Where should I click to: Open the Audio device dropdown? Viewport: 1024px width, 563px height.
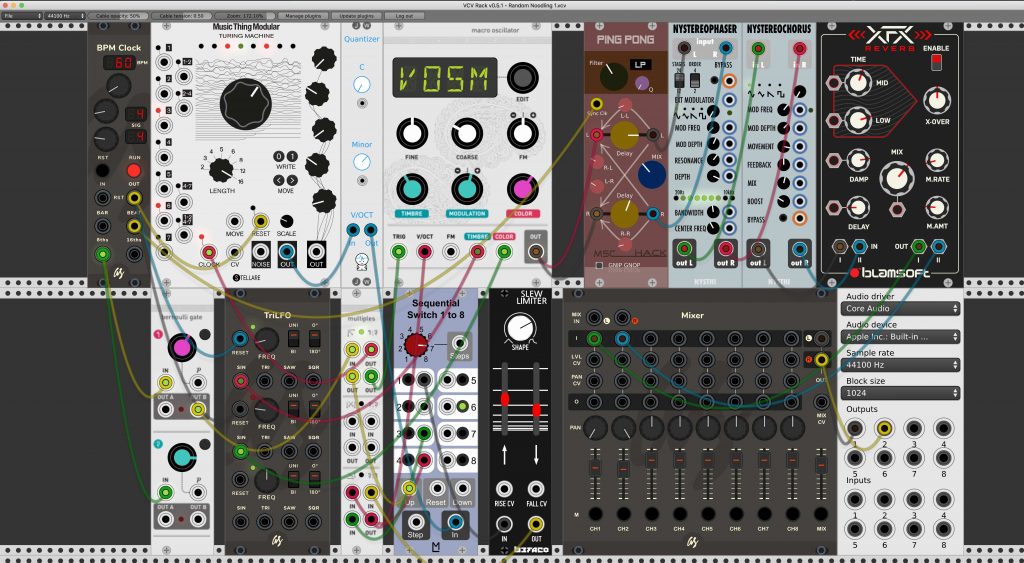tap(901, 336)
